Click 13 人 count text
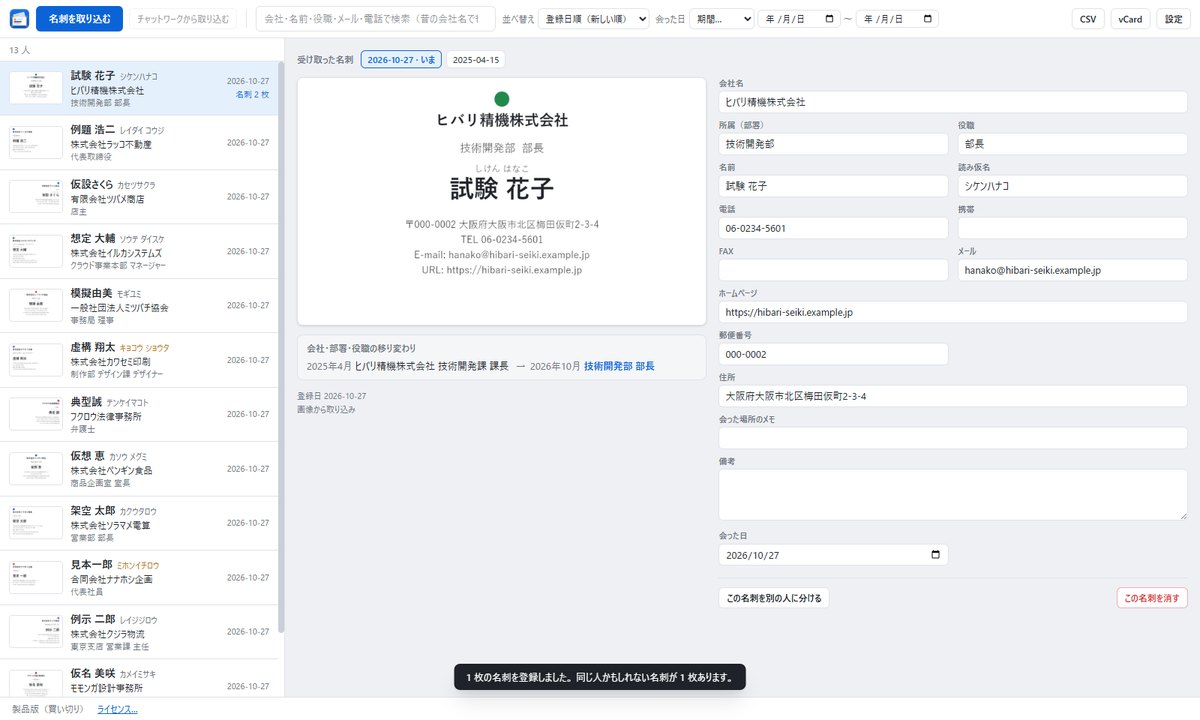Screen dimensions: 1200x720 (x=19, y=50)
